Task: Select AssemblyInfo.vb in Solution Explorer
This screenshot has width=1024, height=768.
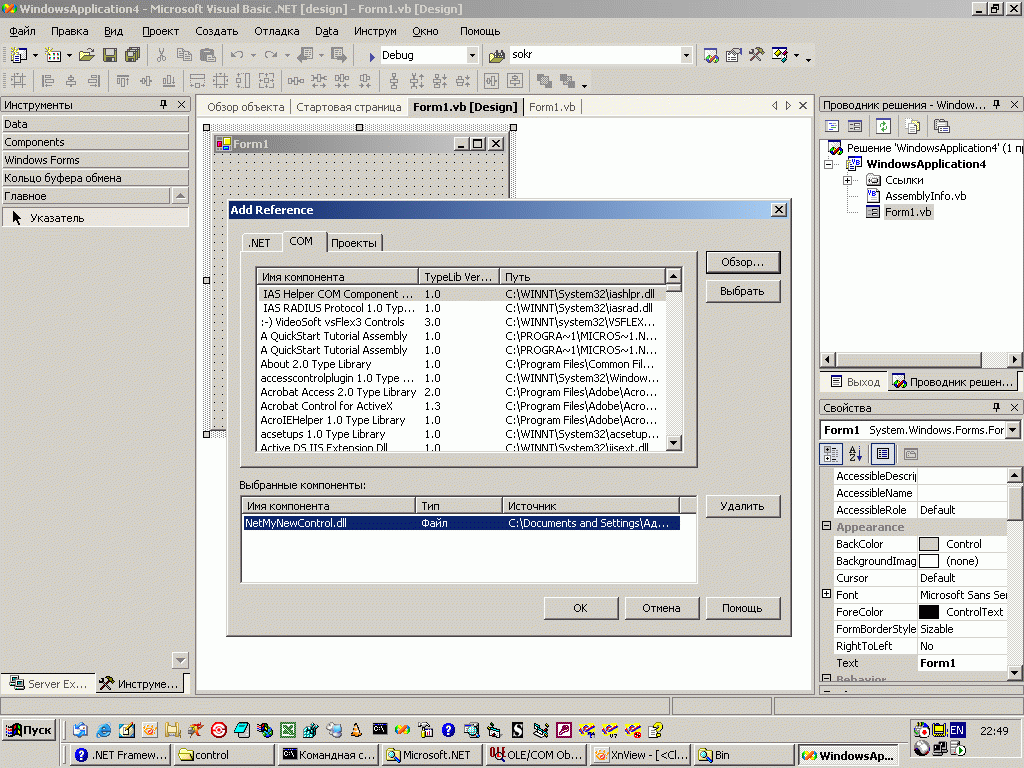Action: tap(925, 196)
